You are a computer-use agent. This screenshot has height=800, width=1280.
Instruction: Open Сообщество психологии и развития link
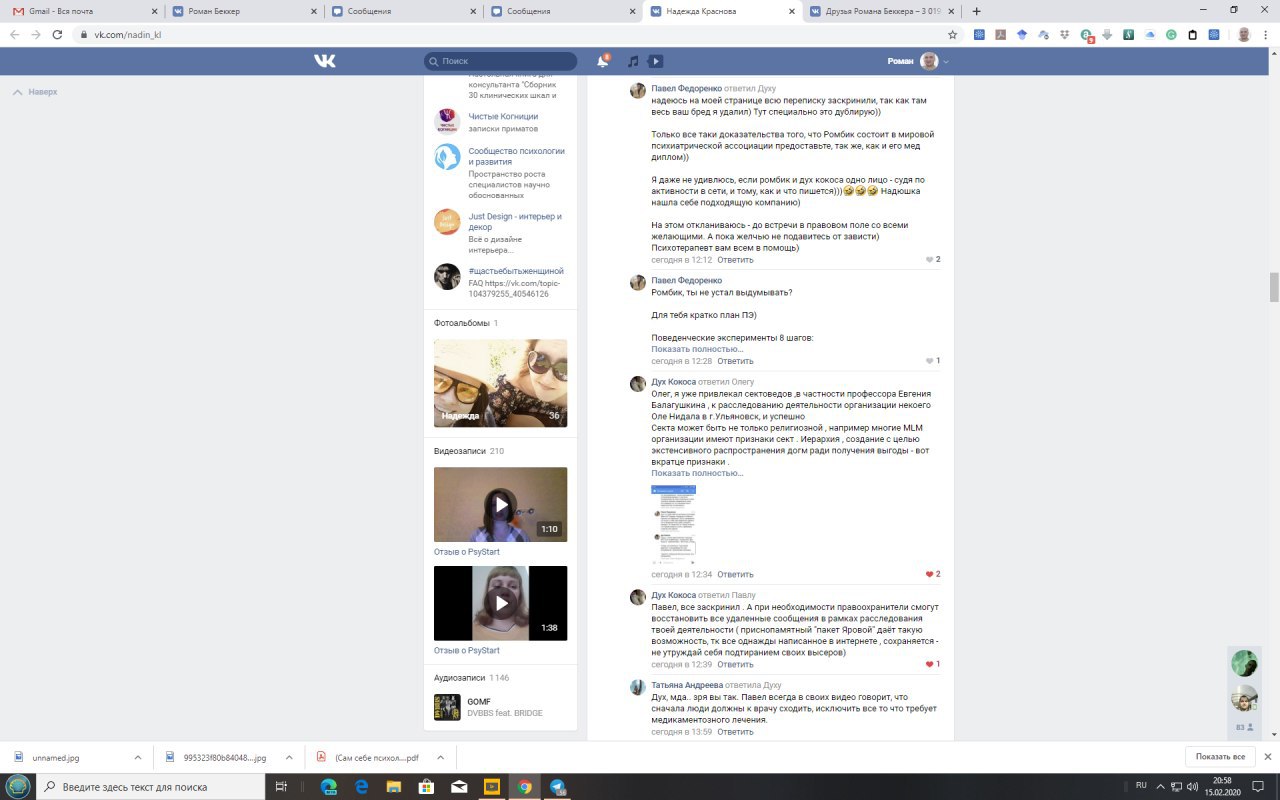point(516,156)
